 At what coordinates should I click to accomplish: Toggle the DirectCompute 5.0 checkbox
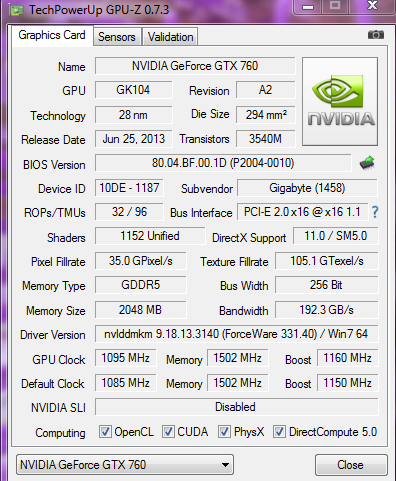click(x=279, y=432)
